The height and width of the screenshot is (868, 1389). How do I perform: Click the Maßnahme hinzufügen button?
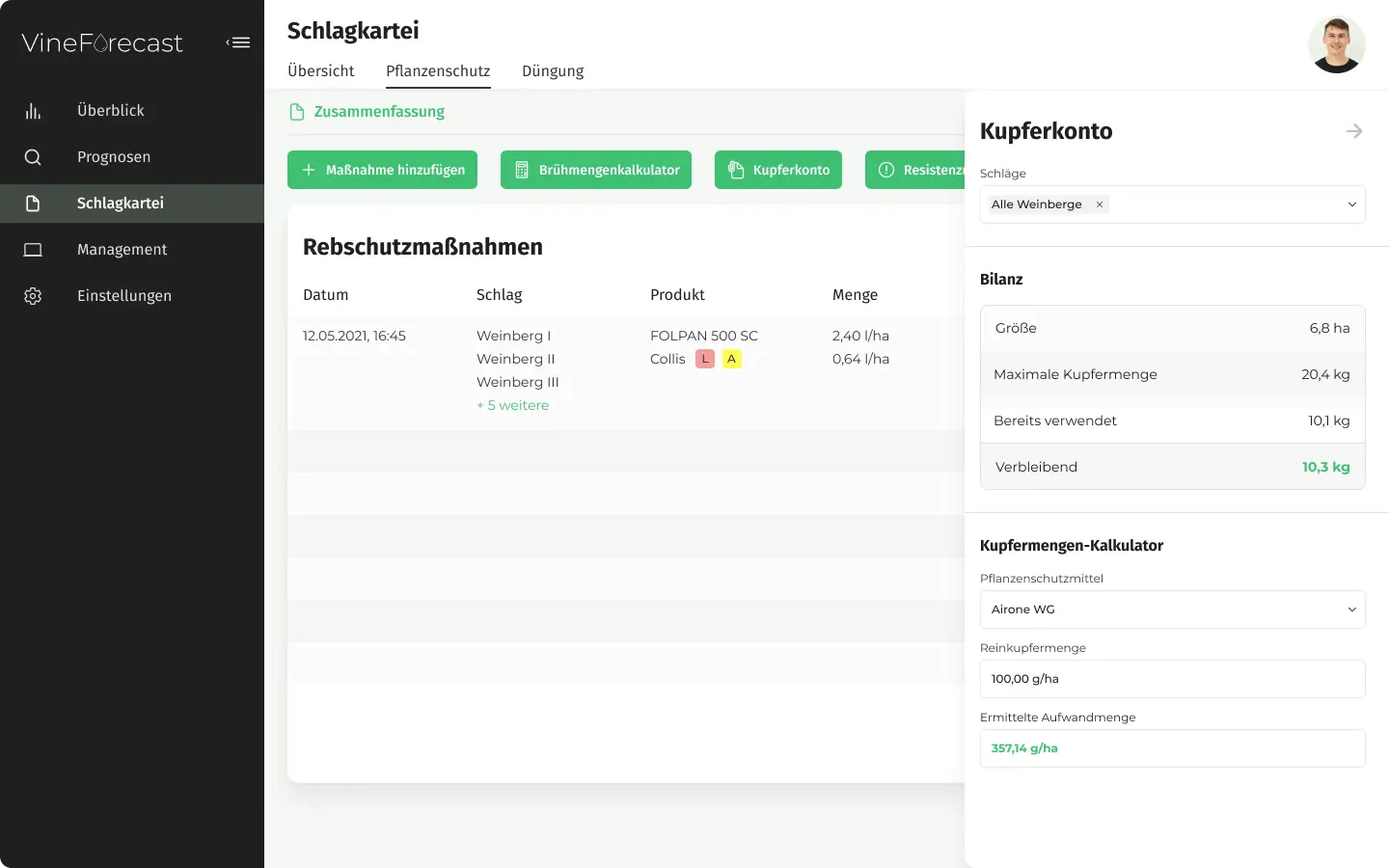tap(382, 170)
